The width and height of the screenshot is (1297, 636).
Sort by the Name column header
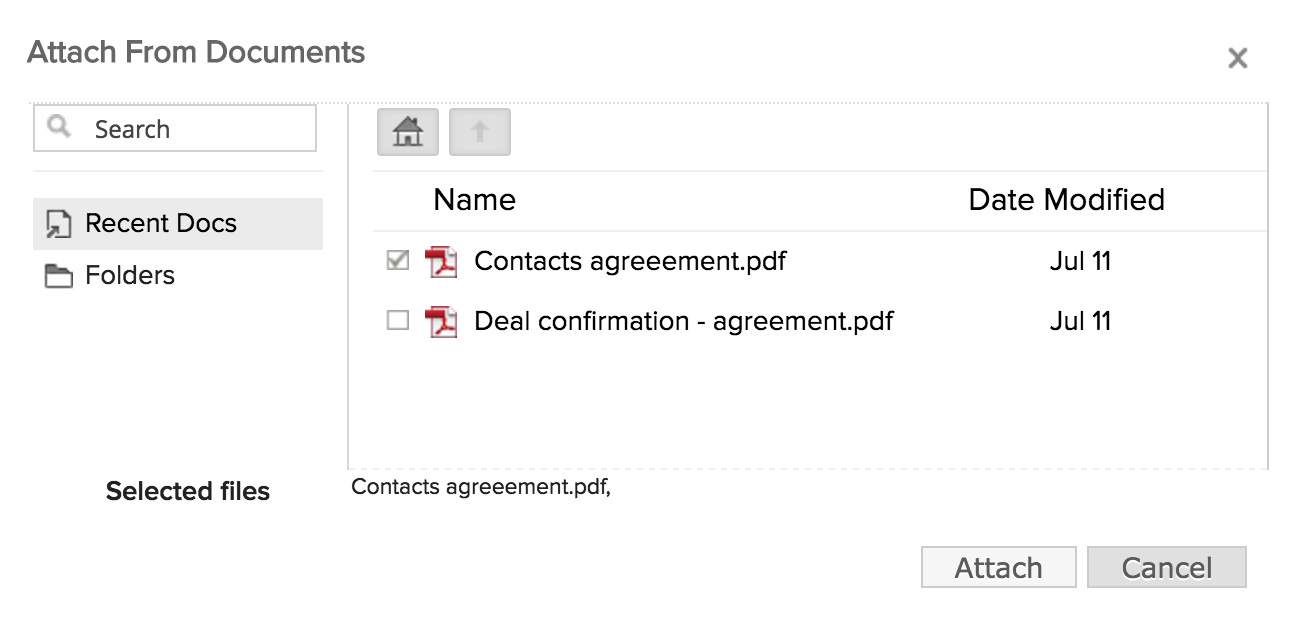point(475,200)
